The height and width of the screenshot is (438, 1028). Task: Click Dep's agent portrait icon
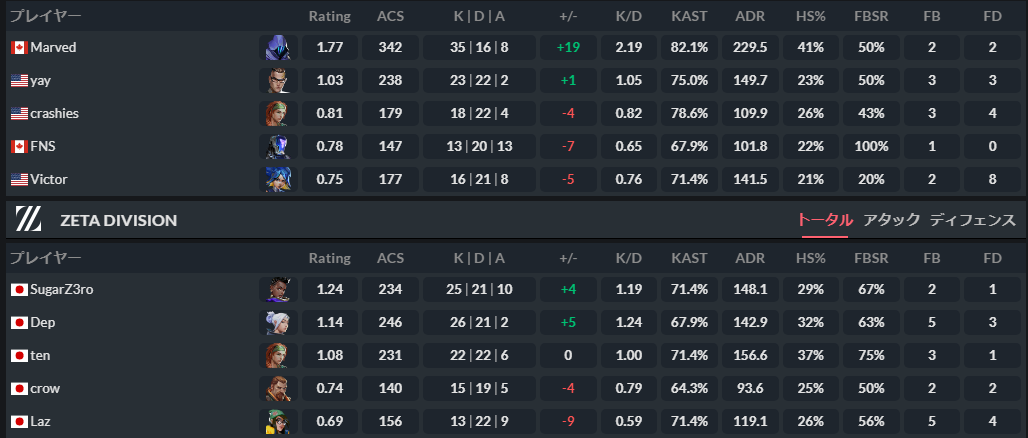pyautogui.click(x=274, y=323)
